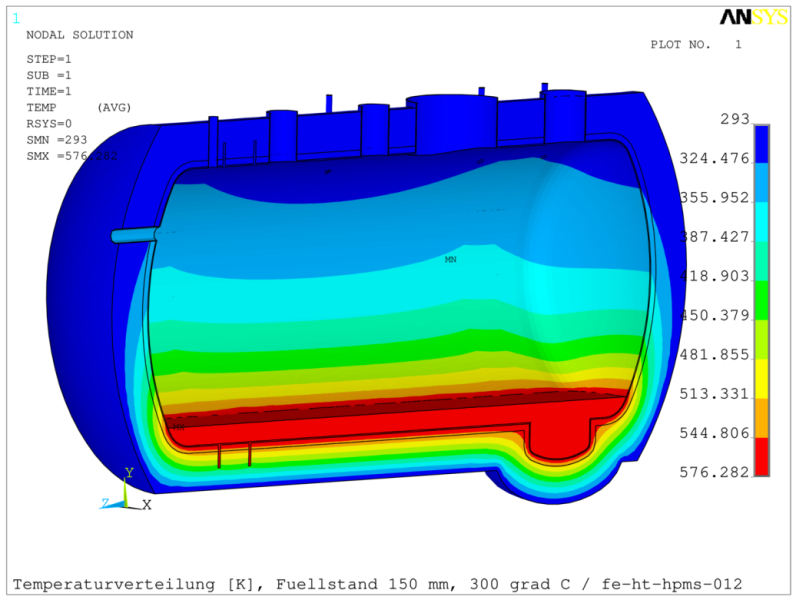
Task: Select the window number 1 label
Action: [15, 17]
